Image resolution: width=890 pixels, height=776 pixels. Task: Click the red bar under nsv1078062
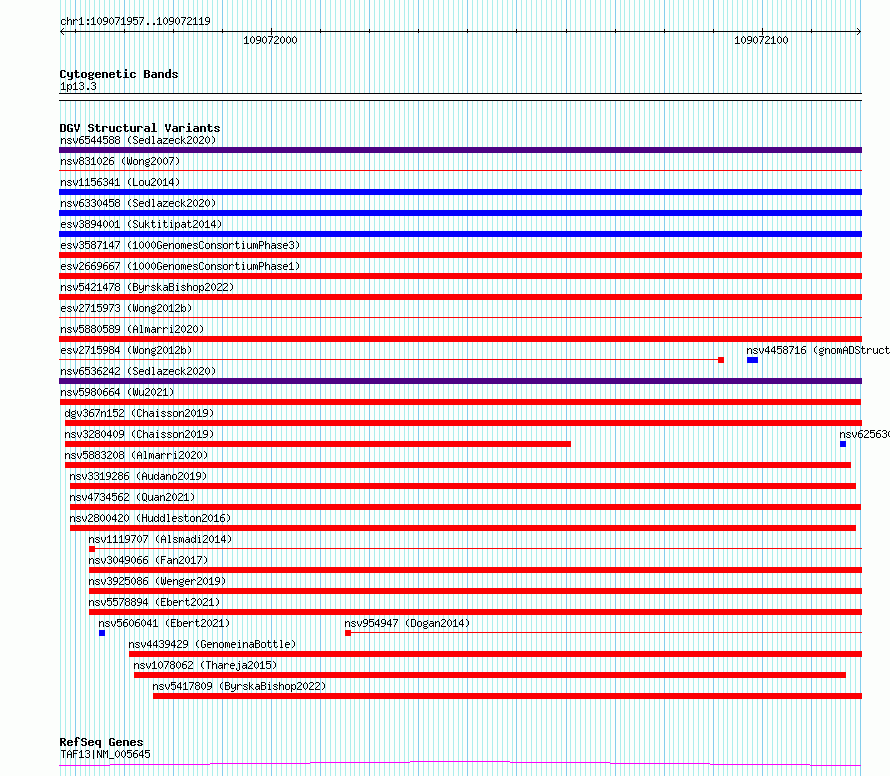pos(490,675)
